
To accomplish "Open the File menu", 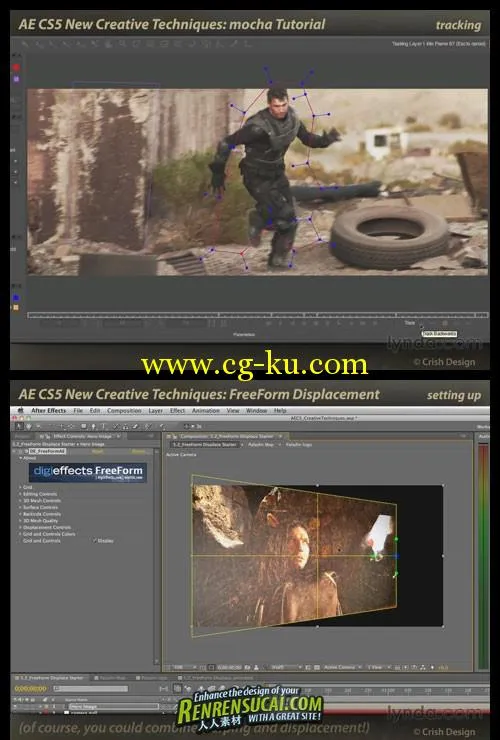I will pos(78,411).
